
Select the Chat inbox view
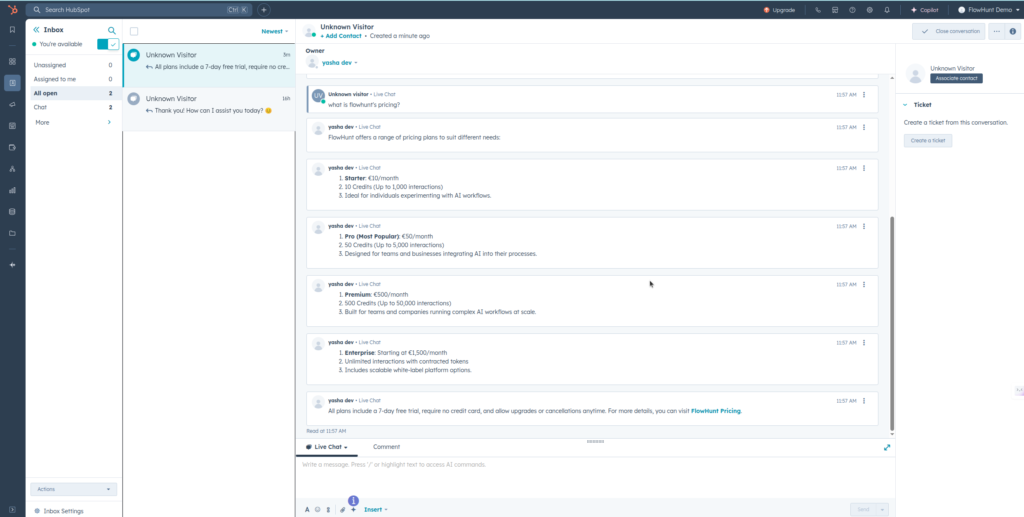pyautogui.click(x=73, y=107)
